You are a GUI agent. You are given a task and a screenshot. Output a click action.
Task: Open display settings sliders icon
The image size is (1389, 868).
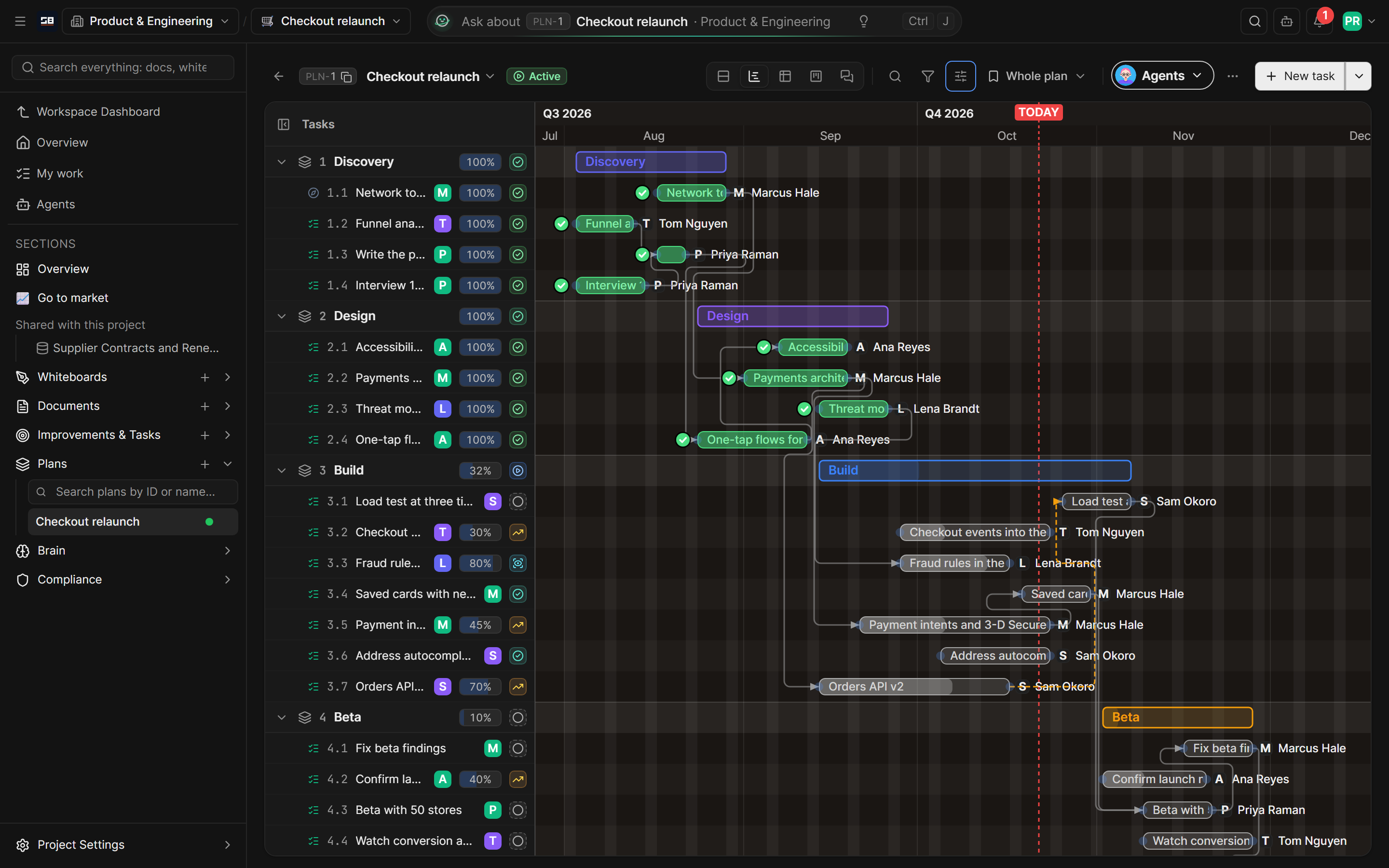pyautogui.click(x=960, y=76)
